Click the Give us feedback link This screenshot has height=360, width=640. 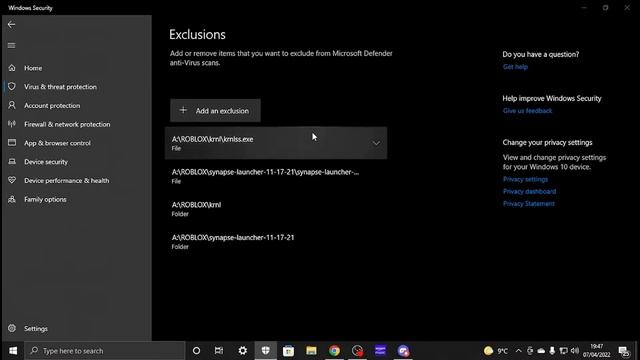pos(527,111)
